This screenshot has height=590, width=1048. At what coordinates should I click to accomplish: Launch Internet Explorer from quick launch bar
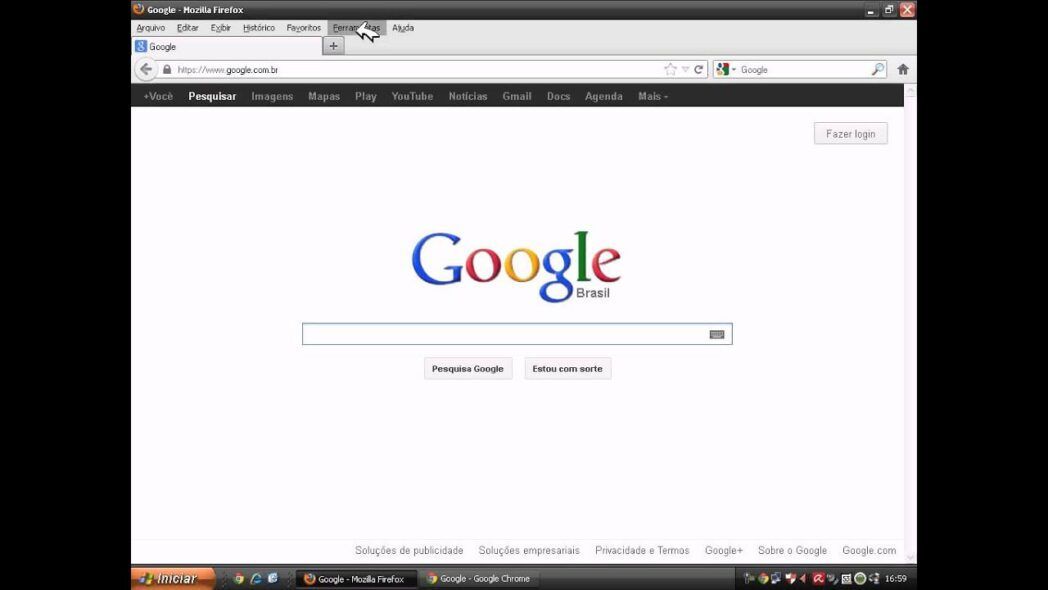click(255, 579)
